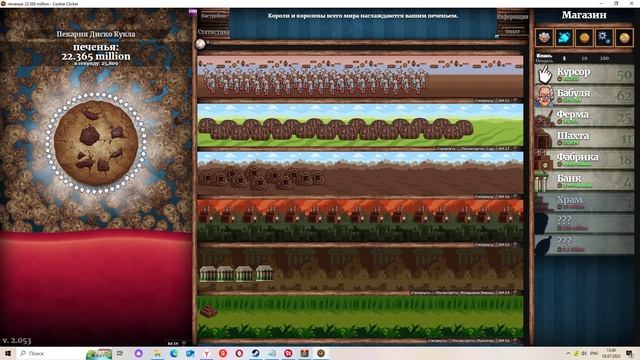Purchase a Шахта building
The width and height of the screenshot is (640, 360).
pos(584,138)
